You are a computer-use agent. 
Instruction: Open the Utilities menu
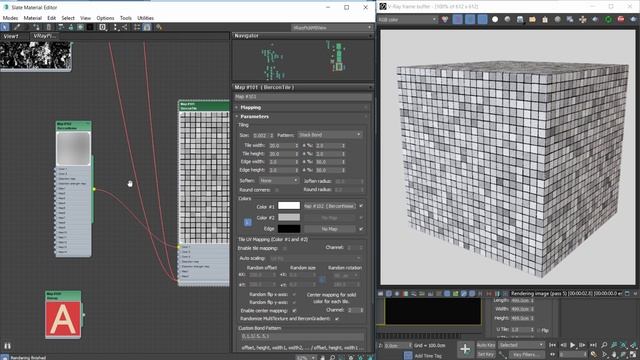[145, 18]
